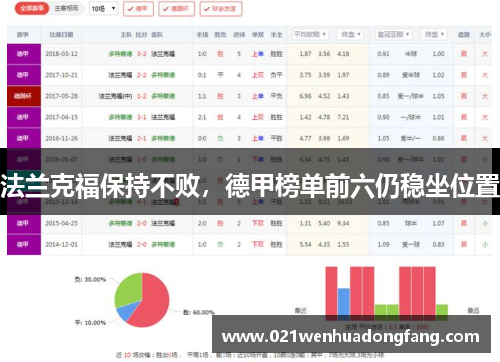This screenshot has height=362, width=500.
Task: Click handicap 受一球 on the 2014-12-01 row
Action: [x=411, y=245]
